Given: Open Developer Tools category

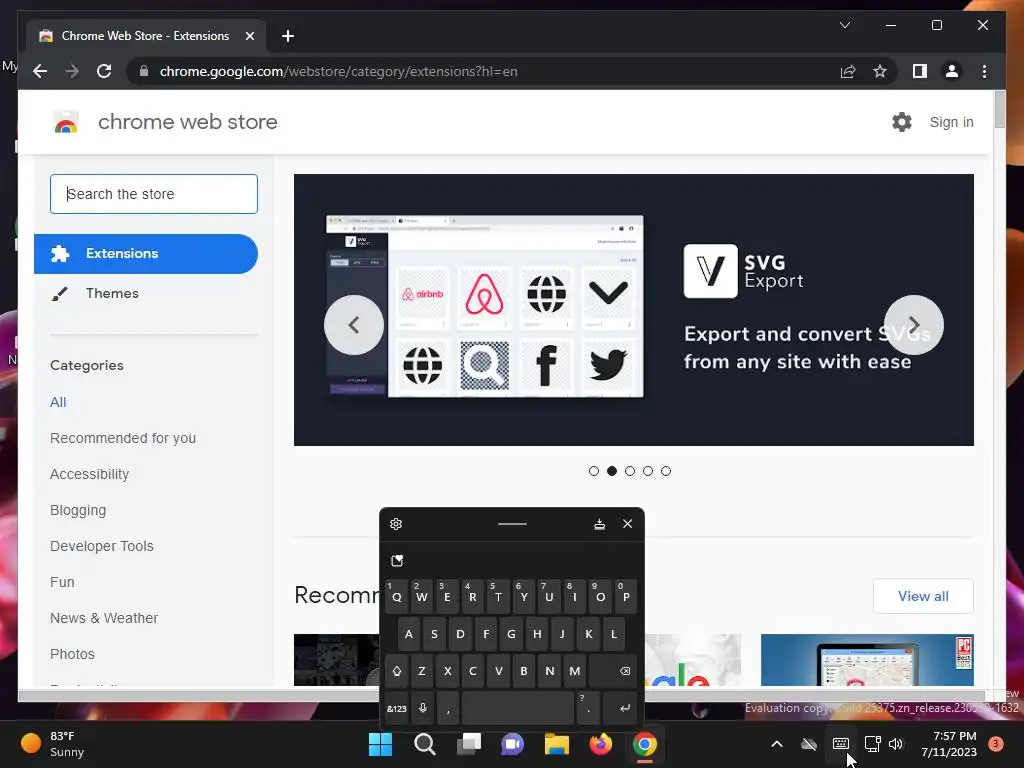Looking at the screenshot, I should click(x=102, y=546).
